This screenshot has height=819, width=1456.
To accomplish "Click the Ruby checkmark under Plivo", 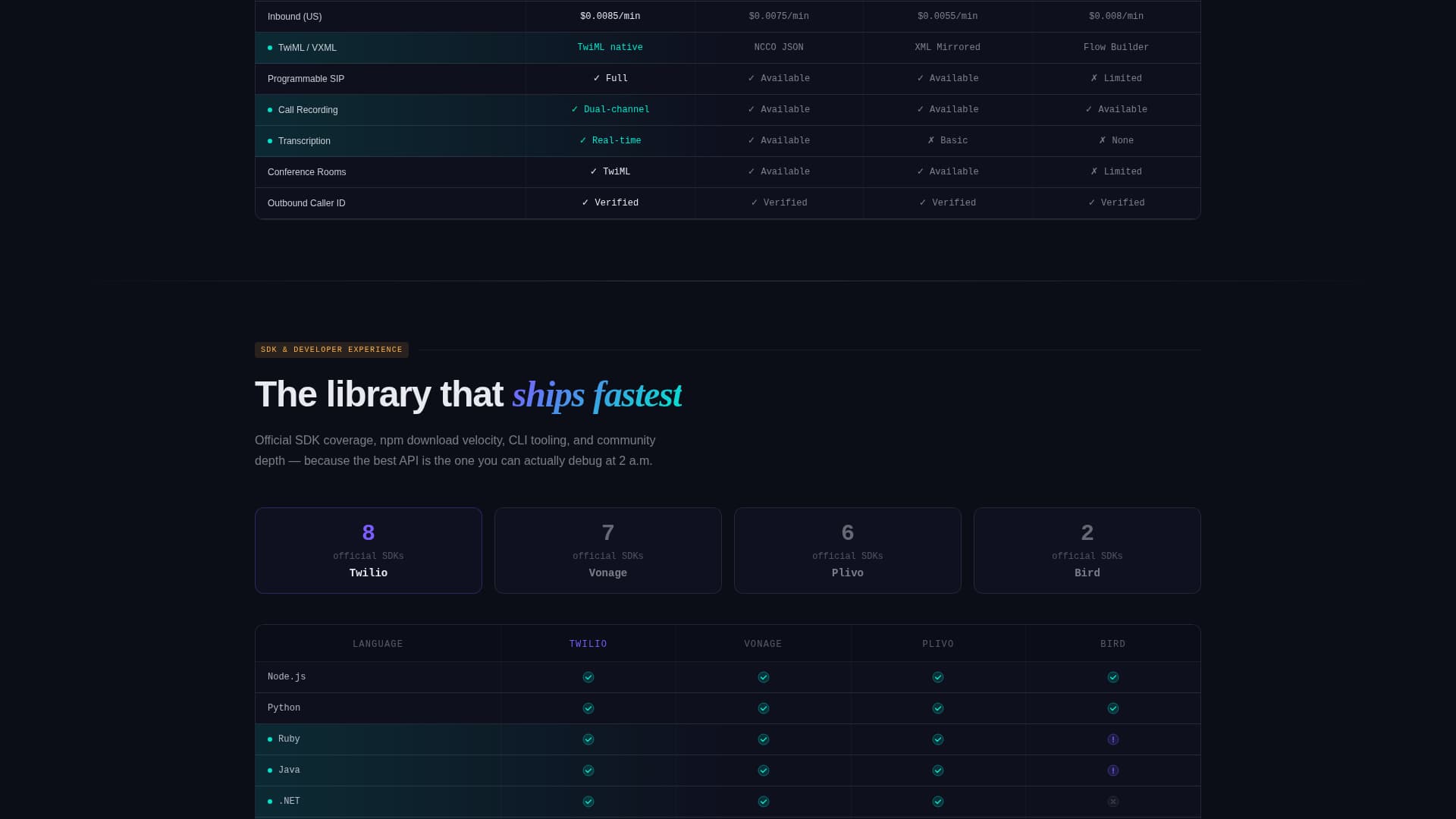I will pyautogui.click(x=938, y=739).
